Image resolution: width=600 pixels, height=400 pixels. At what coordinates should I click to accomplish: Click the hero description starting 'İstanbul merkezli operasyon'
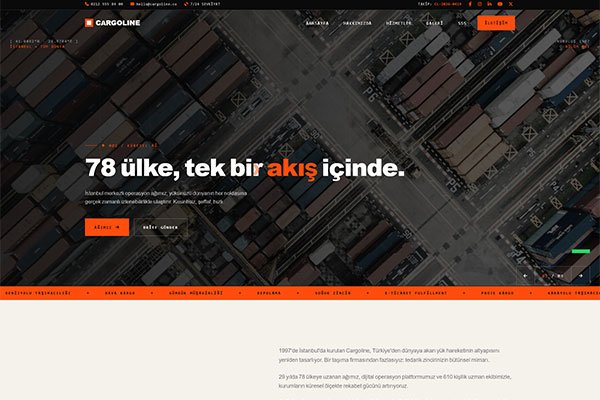point(166,197)
